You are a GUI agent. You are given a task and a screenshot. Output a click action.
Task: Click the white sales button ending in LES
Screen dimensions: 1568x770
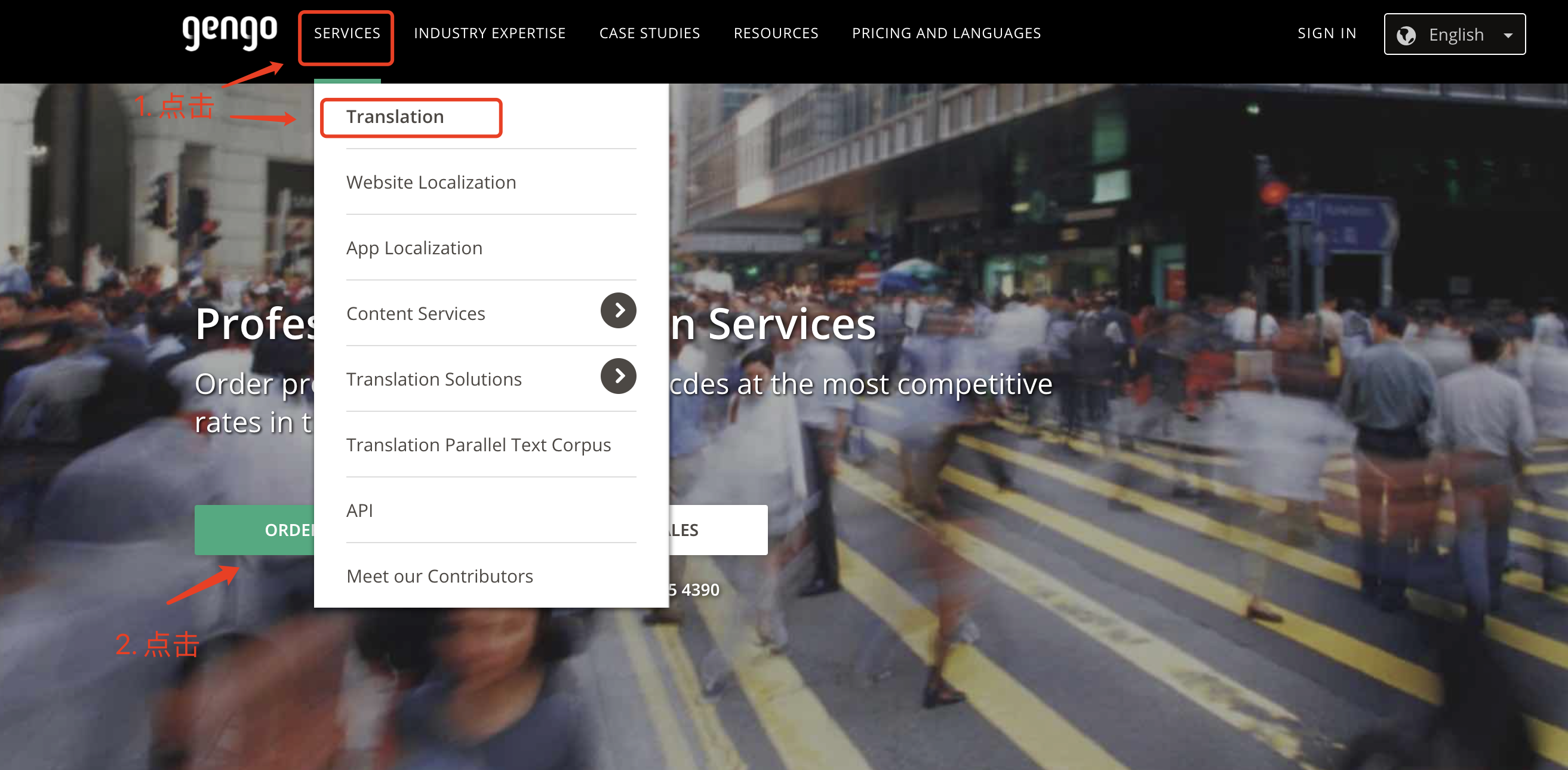(718, 530)
